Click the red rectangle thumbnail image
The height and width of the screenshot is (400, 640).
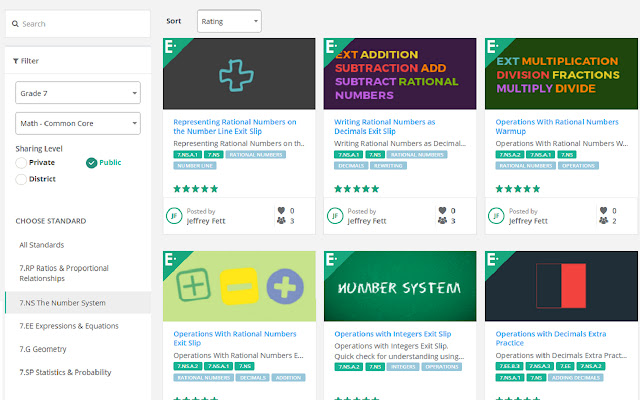[561, 286]
